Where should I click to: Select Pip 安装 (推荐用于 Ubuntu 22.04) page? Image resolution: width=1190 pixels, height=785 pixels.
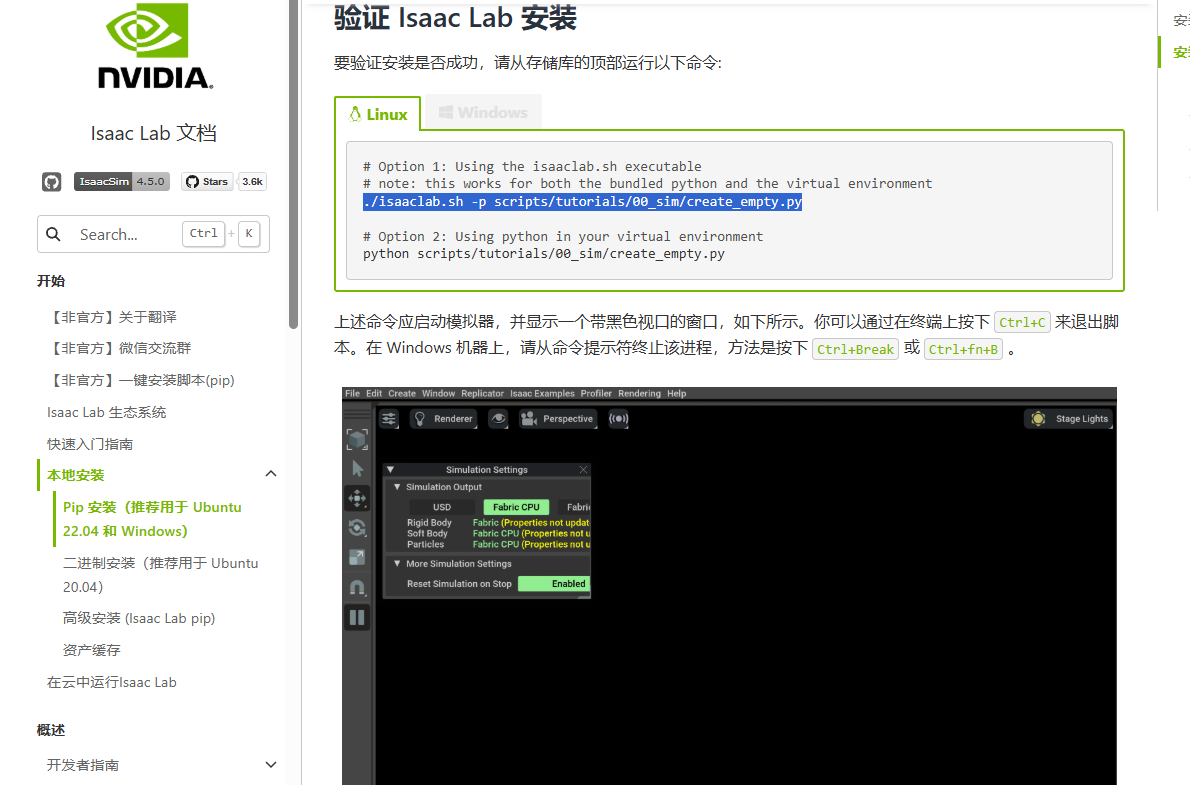coord(152,519)
